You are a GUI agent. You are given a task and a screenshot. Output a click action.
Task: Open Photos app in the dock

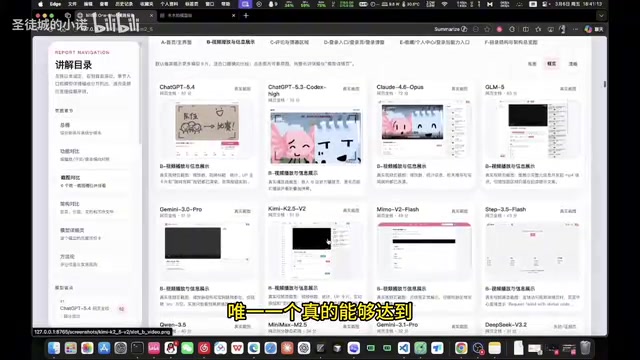[87, 348]
